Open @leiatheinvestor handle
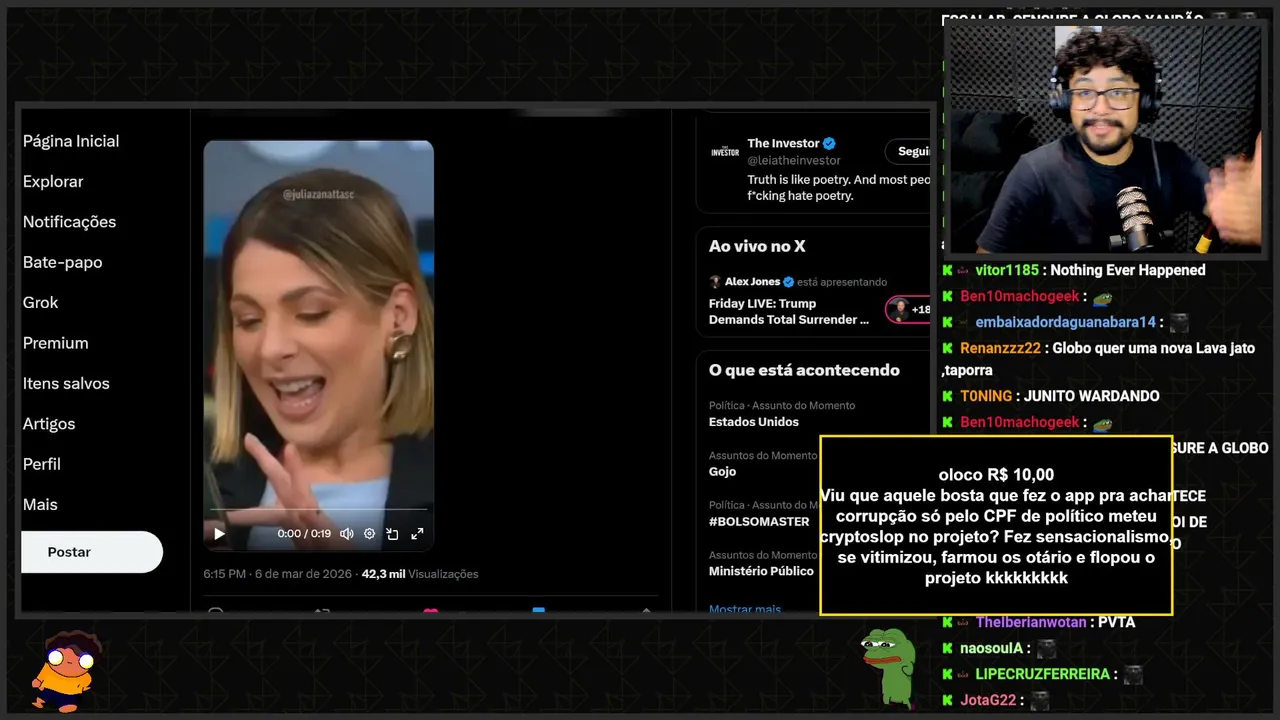The width and height of the screenshot is (1280, 720). pos(794,160)
